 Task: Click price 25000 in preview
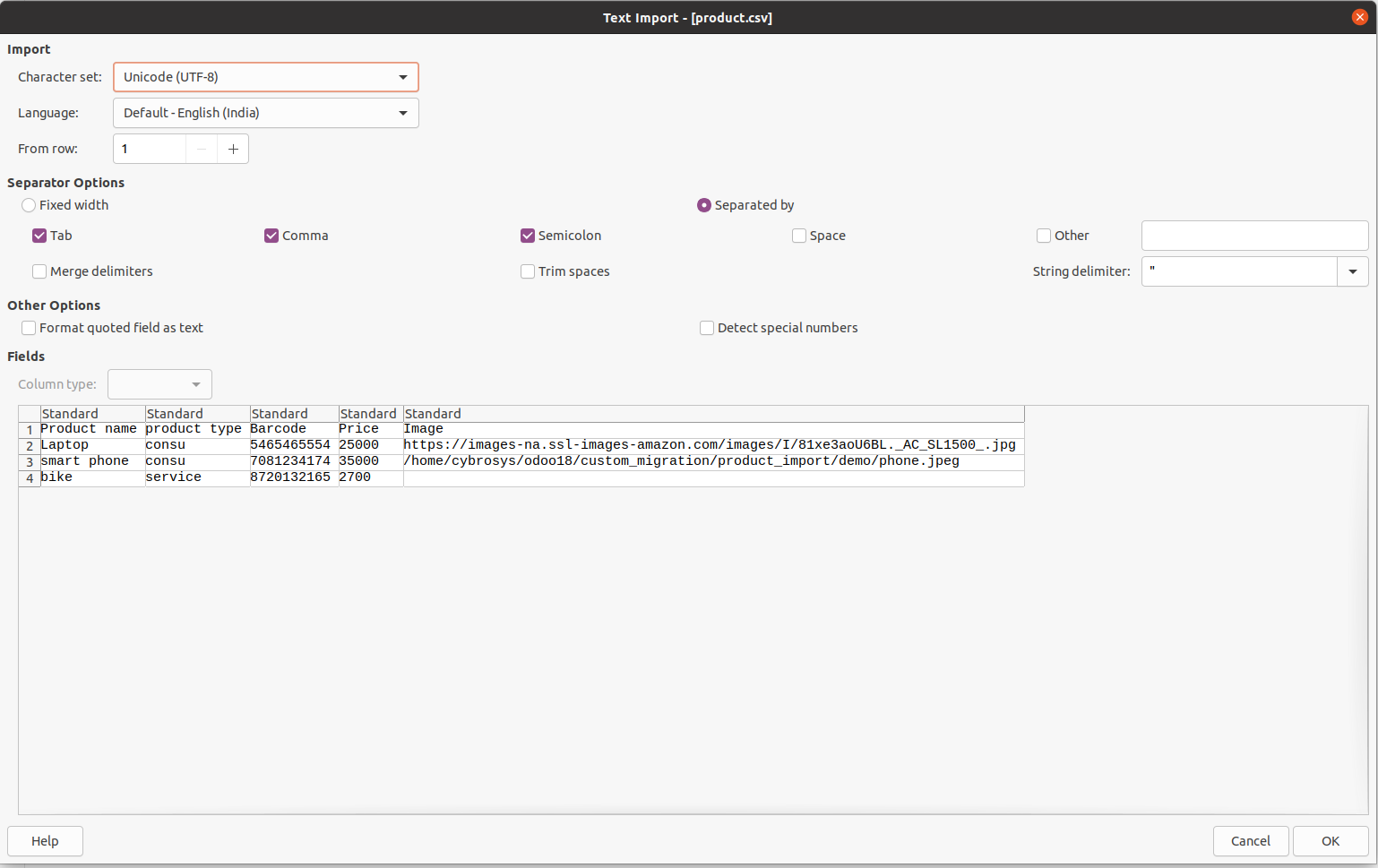coord(370,445)
